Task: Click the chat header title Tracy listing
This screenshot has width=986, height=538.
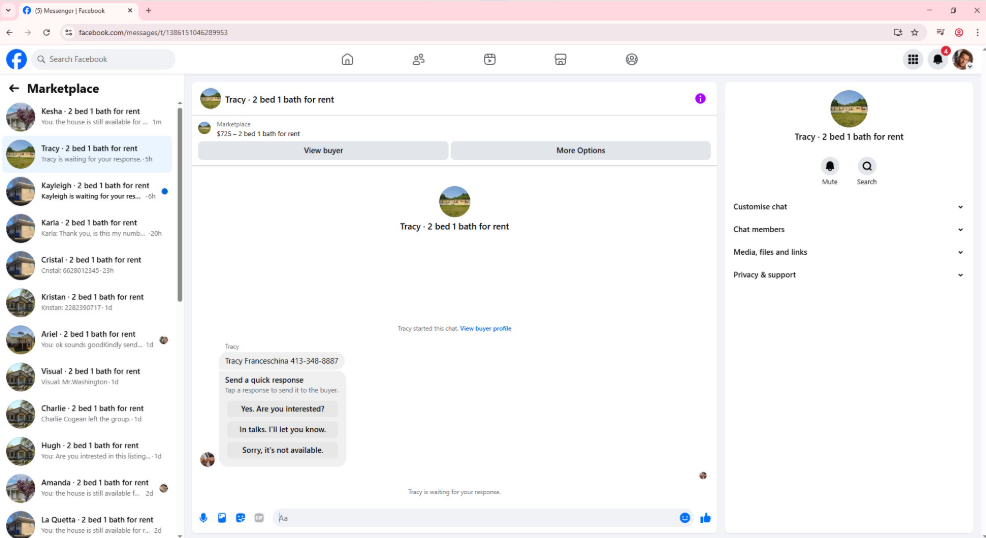Action: 279,99
